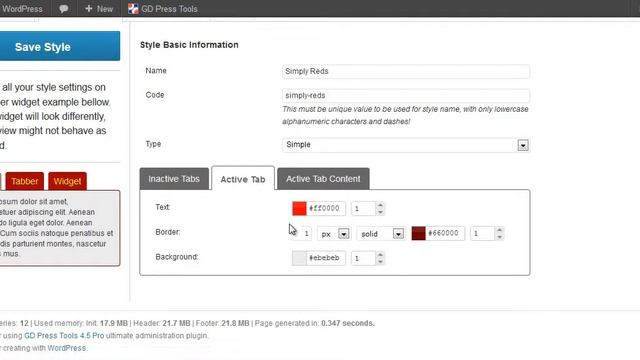
Task: Increase the Border opacity stepper value
Action: point(500,230)
